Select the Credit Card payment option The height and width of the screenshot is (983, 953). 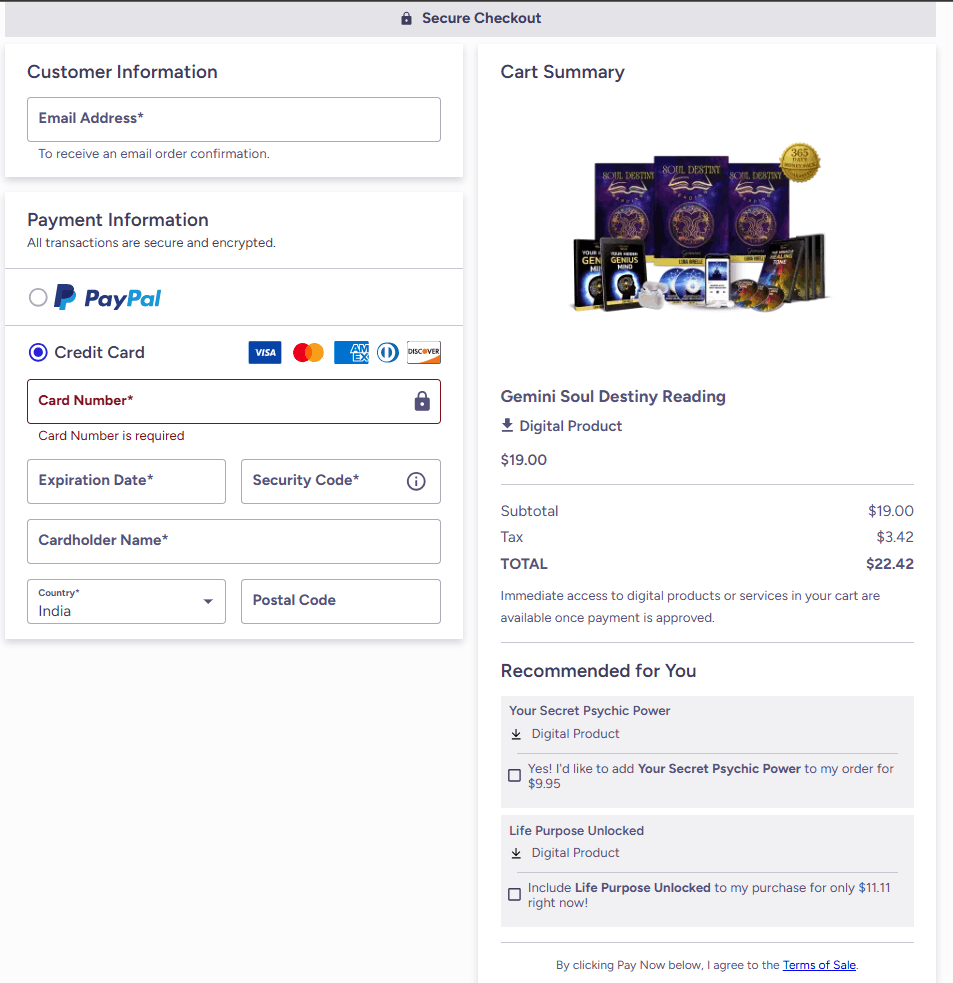[x=37, y=352]
